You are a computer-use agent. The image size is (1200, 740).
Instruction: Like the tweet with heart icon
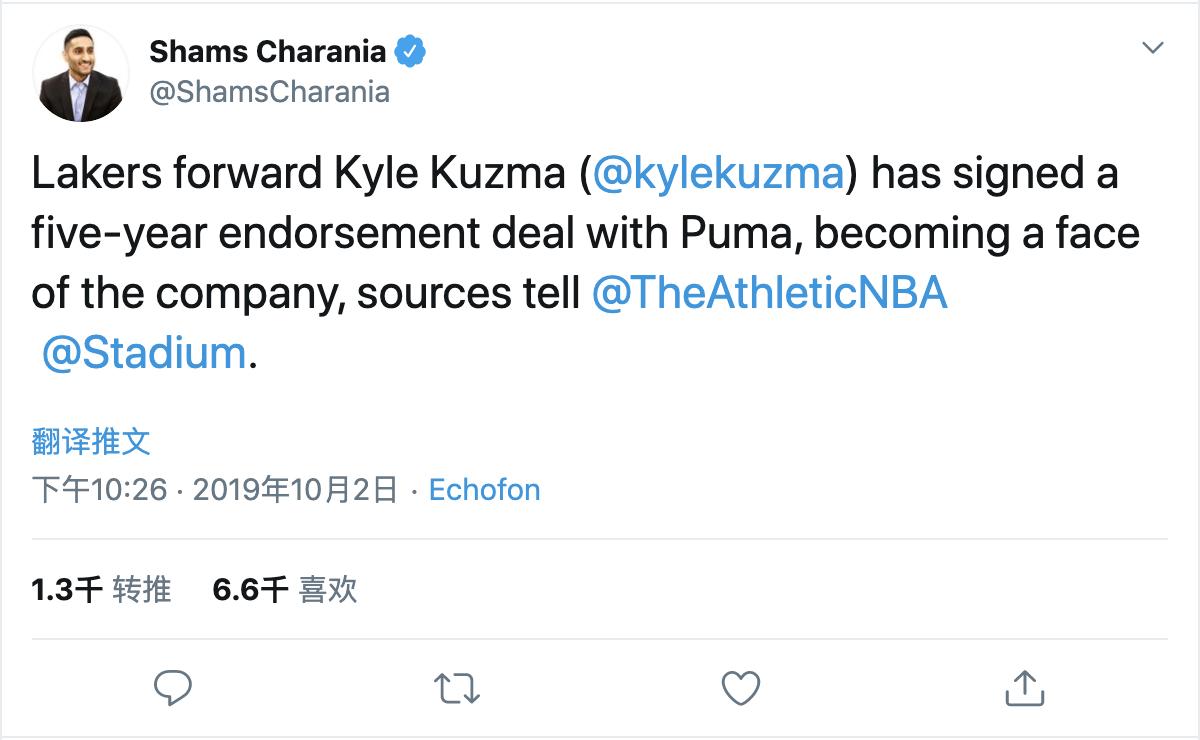pos(741,687)
